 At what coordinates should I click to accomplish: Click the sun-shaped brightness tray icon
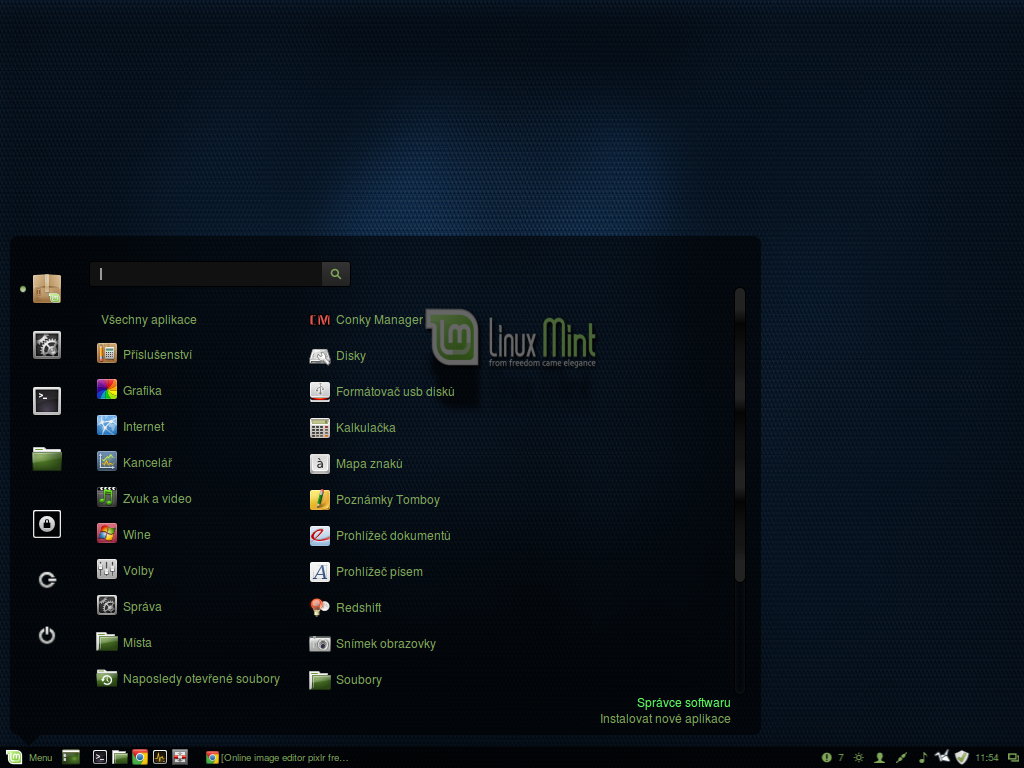tap(859, 758)
